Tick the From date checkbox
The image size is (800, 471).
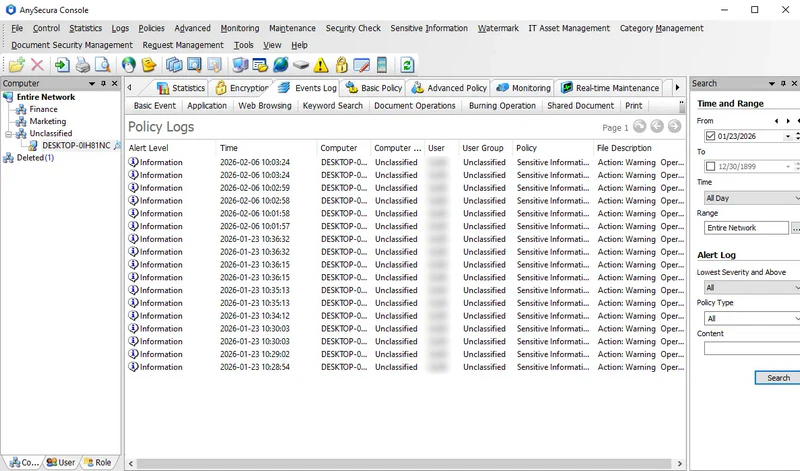(x=710, y=136)
